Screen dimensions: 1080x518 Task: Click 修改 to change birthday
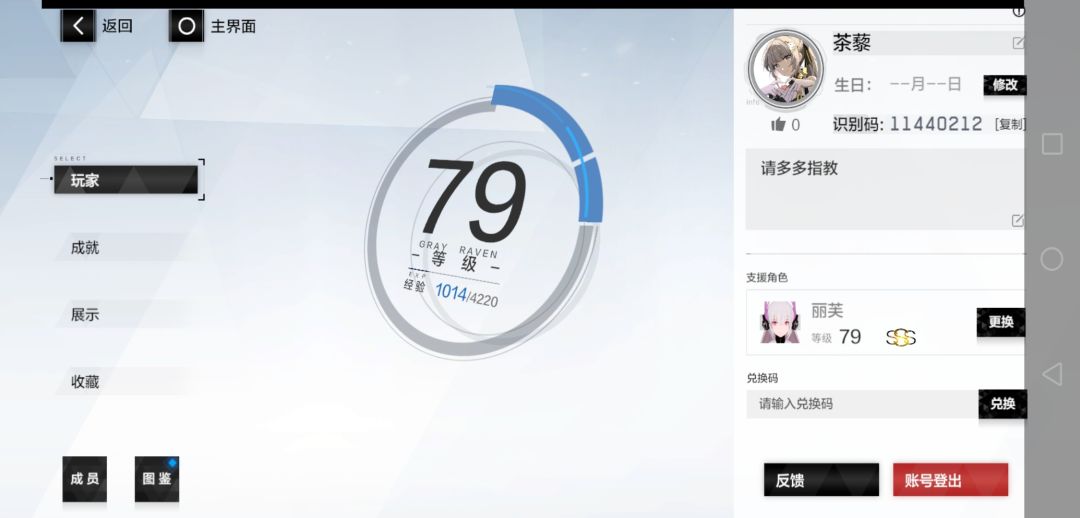click(x=1005, y=85)
